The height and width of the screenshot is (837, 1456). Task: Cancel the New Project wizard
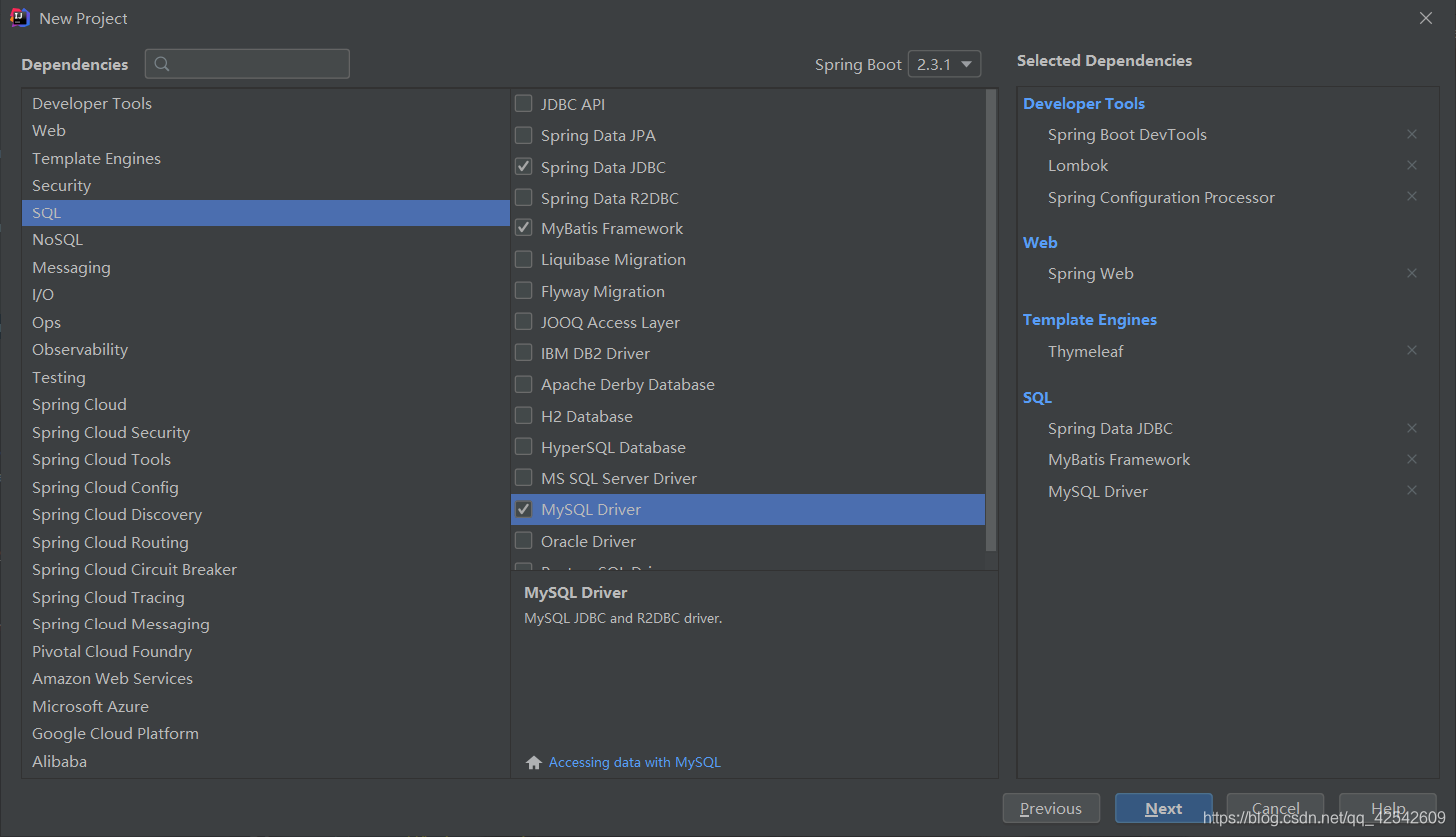click(1275, 809)
